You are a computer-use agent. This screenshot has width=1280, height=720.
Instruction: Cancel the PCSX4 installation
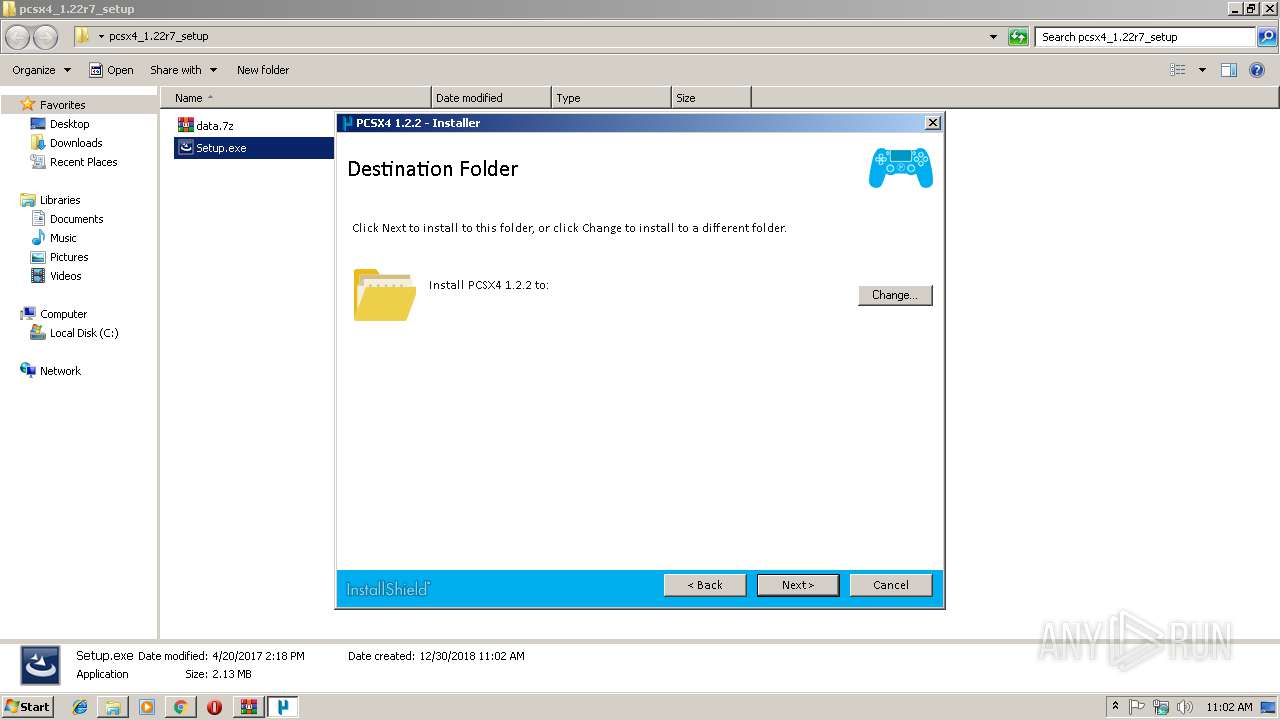[890, 585]
